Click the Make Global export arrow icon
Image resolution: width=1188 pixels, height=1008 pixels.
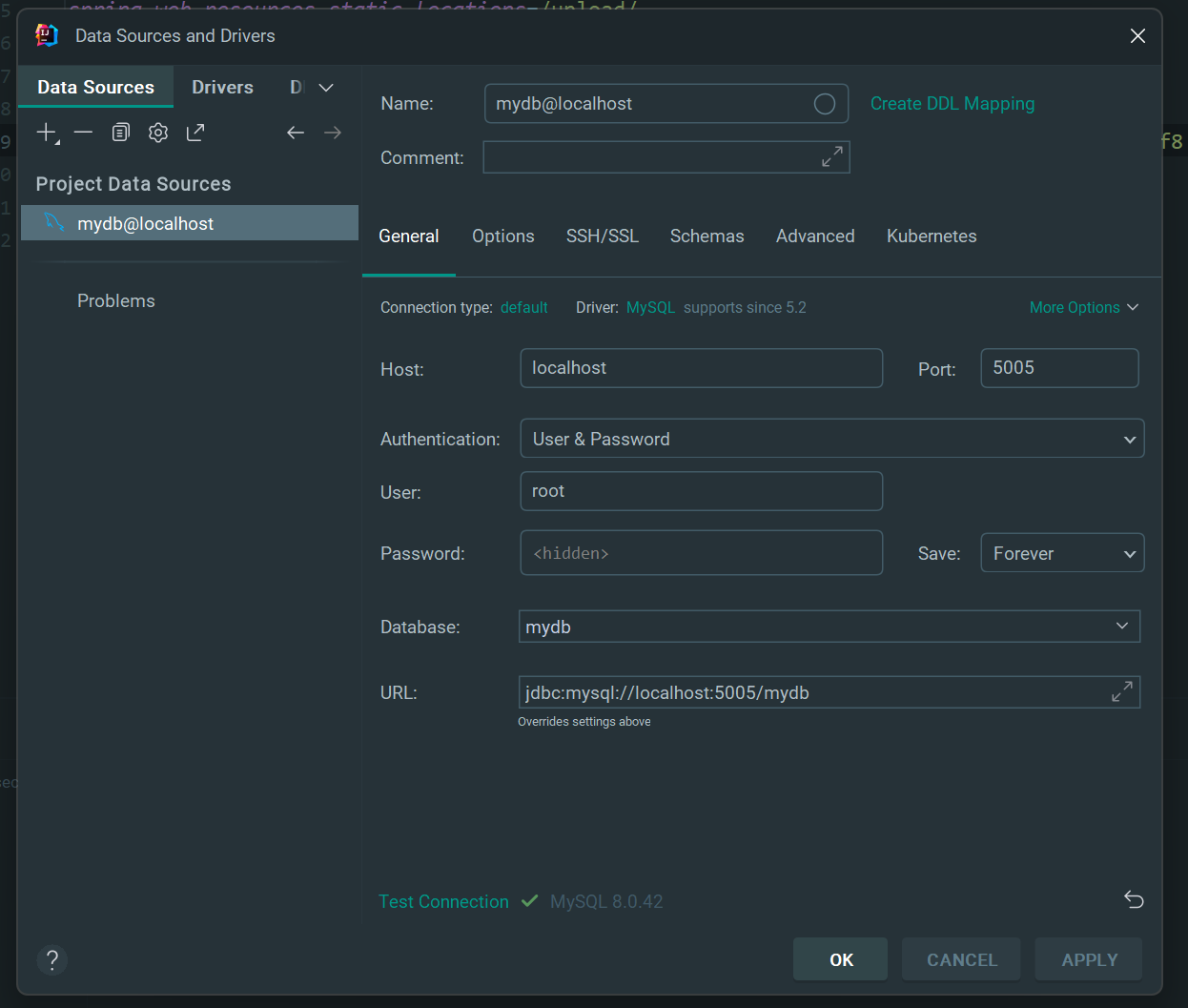(195, 133)
